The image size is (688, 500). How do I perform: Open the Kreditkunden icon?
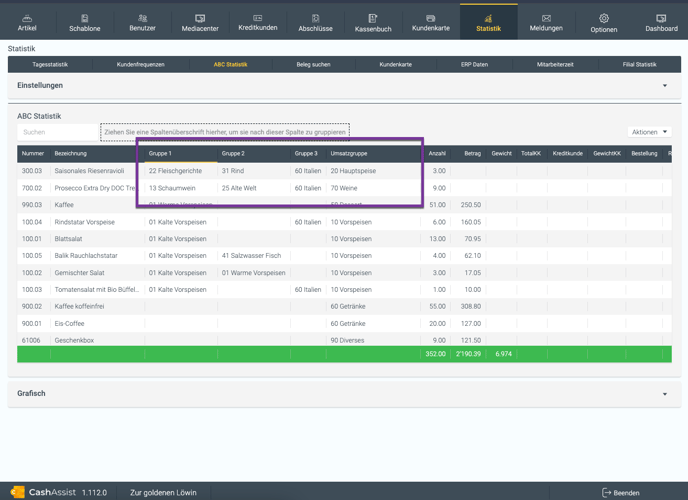coord(258,18)
